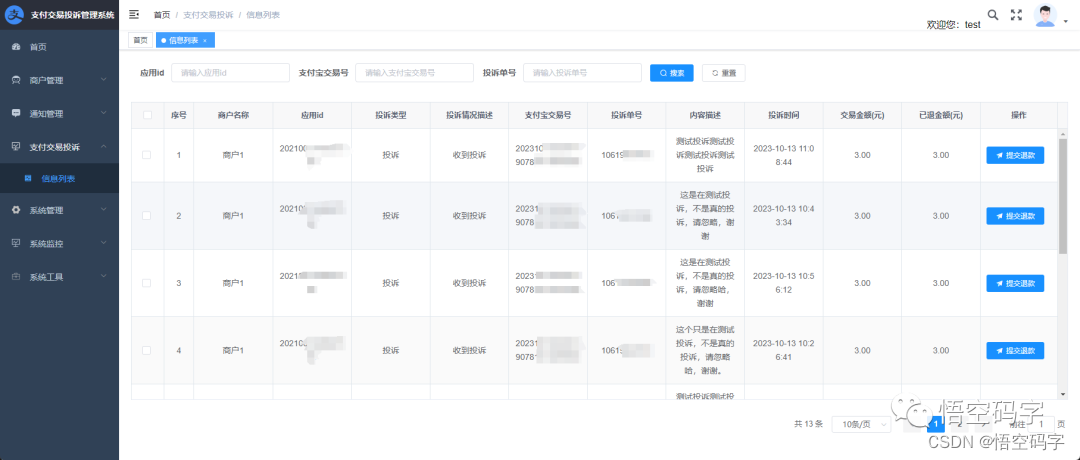Viewport: 1080px width, 460px height.
Task: Click the system logo in the sidebar
Action: [x=15, y=14]
